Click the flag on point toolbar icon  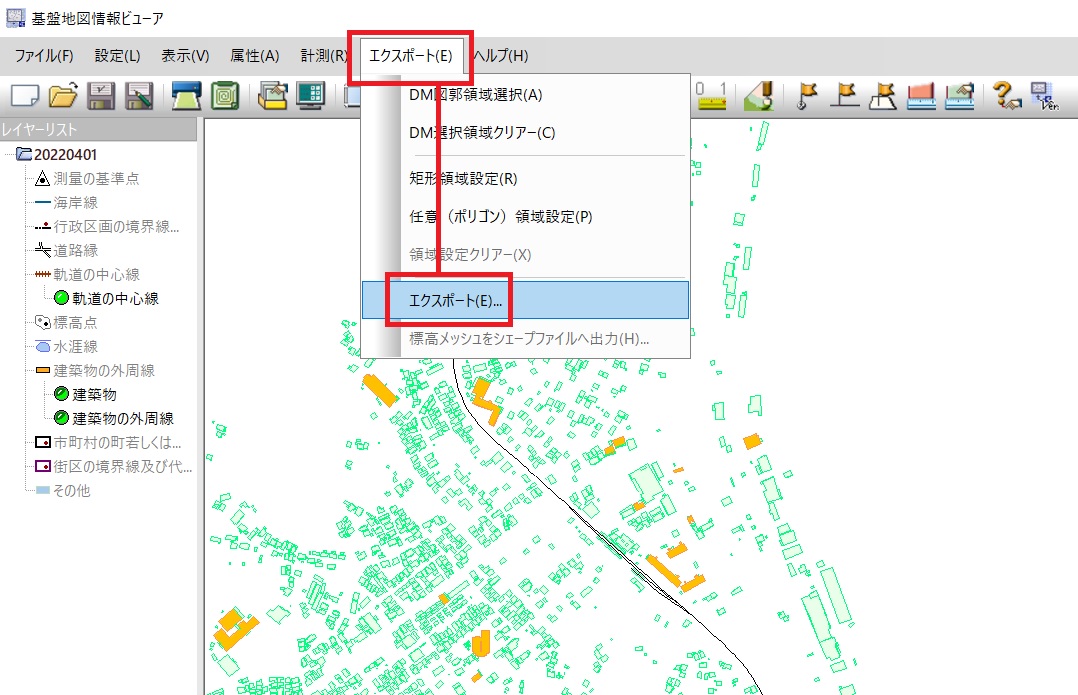click(807, 96)
